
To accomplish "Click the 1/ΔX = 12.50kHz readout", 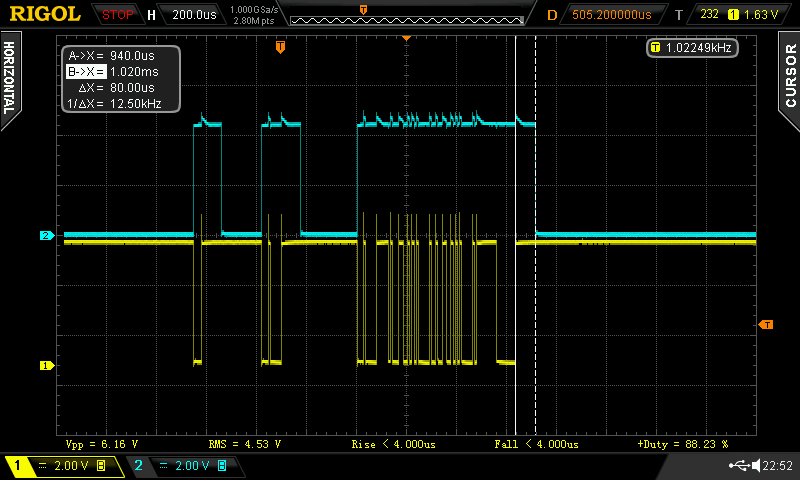I will pyautogui.click(x=114, y=104).
